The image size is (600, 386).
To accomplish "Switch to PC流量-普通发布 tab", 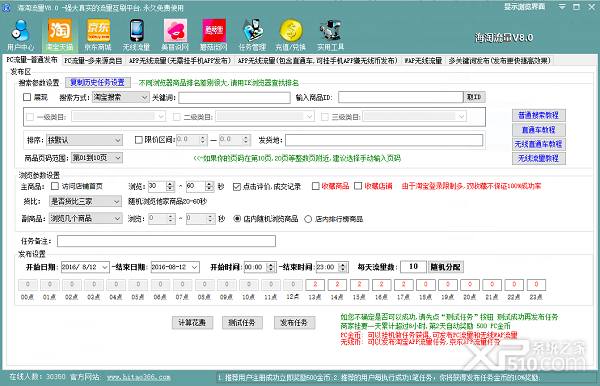I will pos(32,60).
